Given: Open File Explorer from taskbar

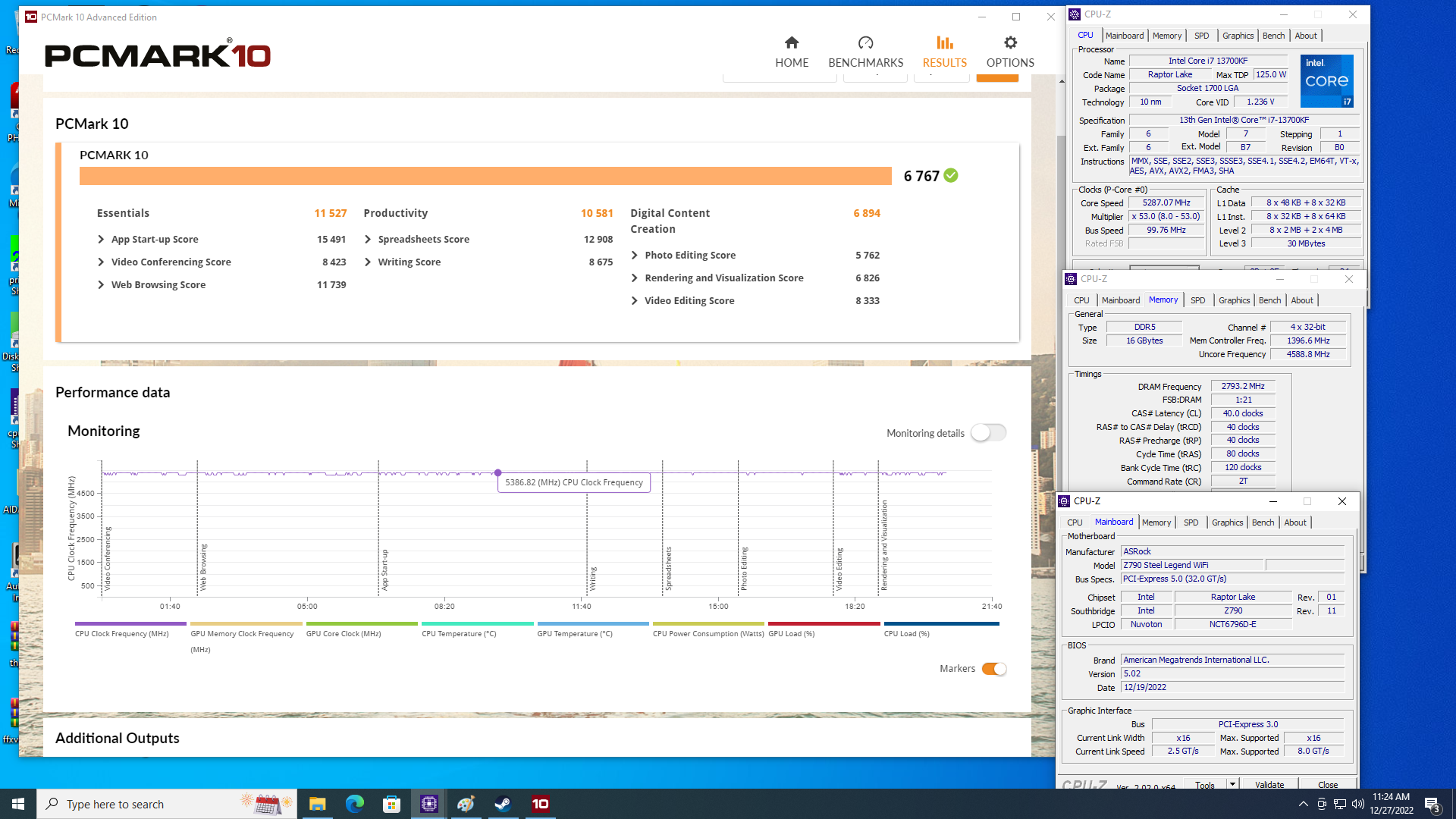Looking at the screenshot, I should (x=317, y=804).
